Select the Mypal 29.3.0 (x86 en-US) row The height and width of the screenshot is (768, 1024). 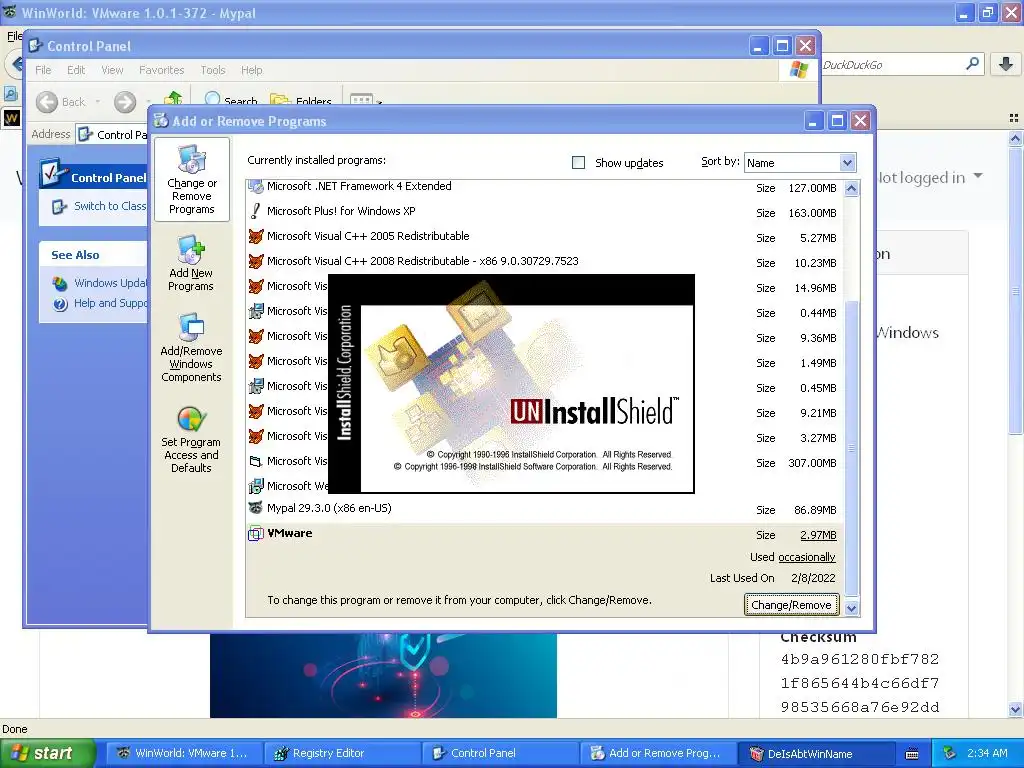(545, 509)
